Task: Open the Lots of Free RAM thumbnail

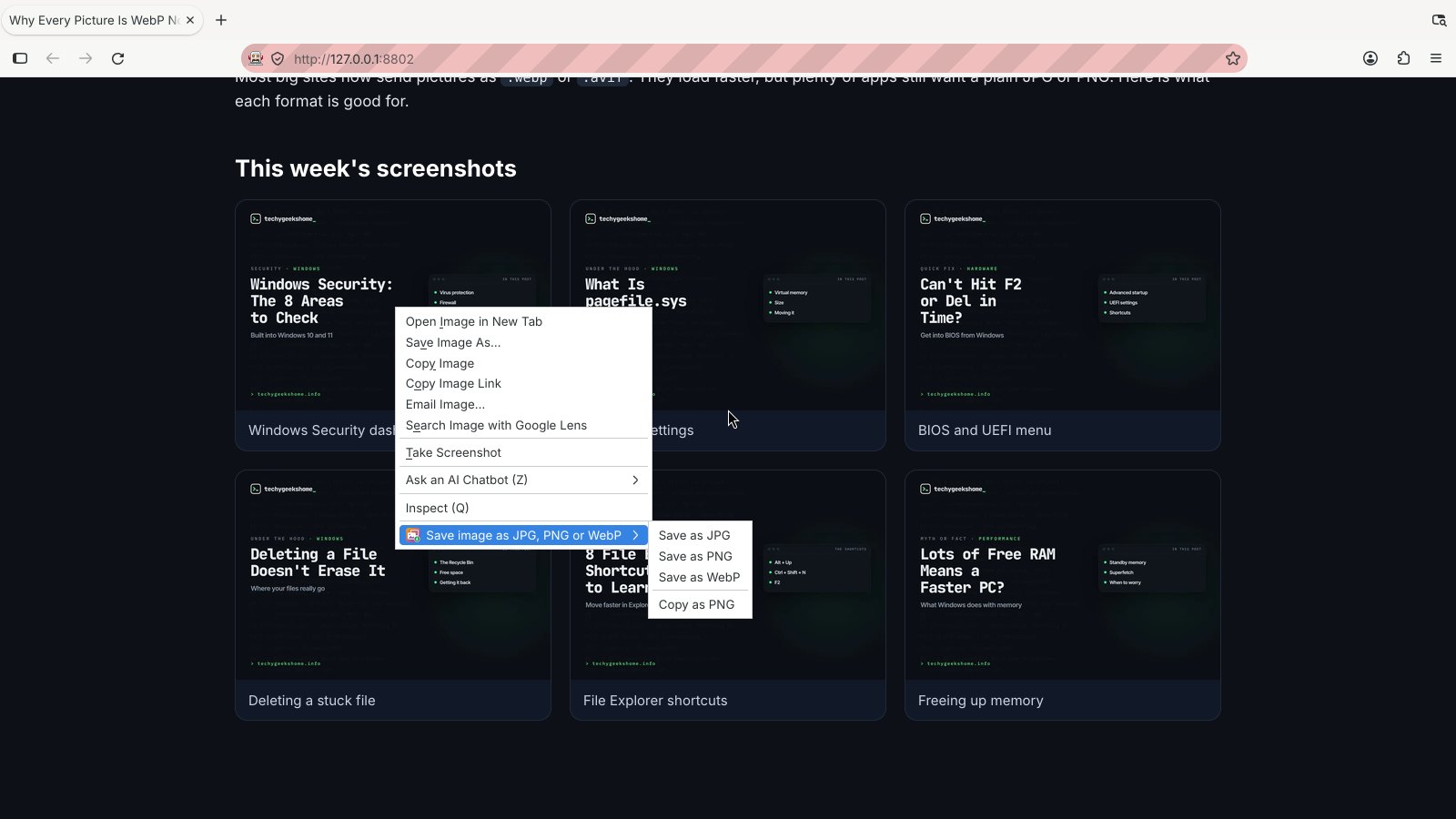Action: tap(1062, 575)
